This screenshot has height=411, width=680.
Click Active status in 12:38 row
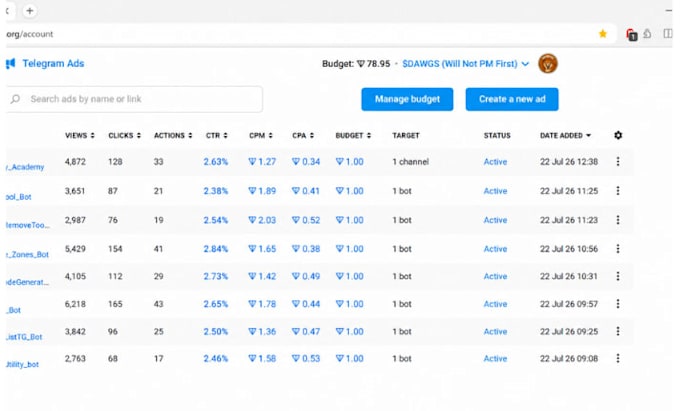(495, 162)
